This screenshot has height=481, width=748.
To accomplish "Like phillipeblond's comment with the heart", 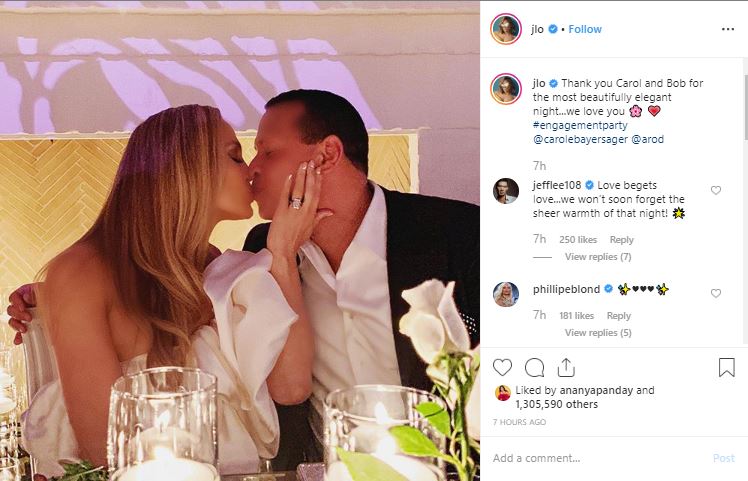I will pos(716,293).
